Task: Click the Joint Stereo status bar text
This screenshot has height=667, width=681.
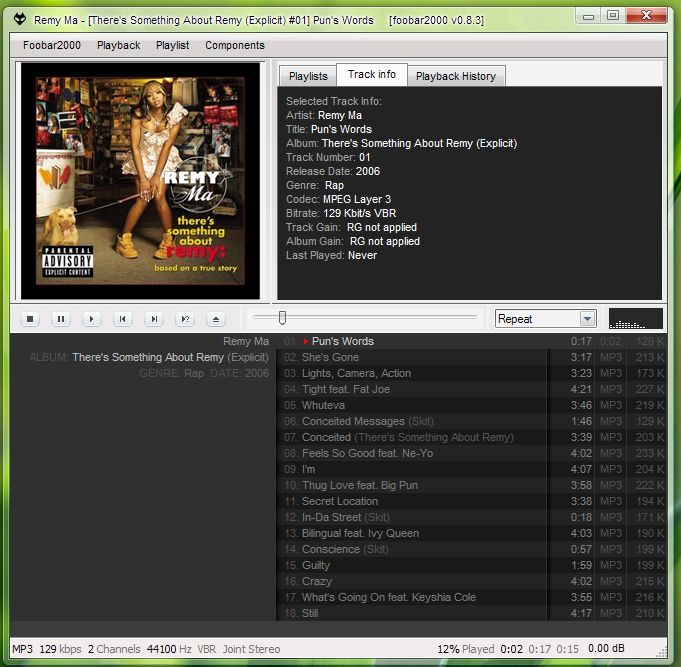Action: click(x=251, y=649)
